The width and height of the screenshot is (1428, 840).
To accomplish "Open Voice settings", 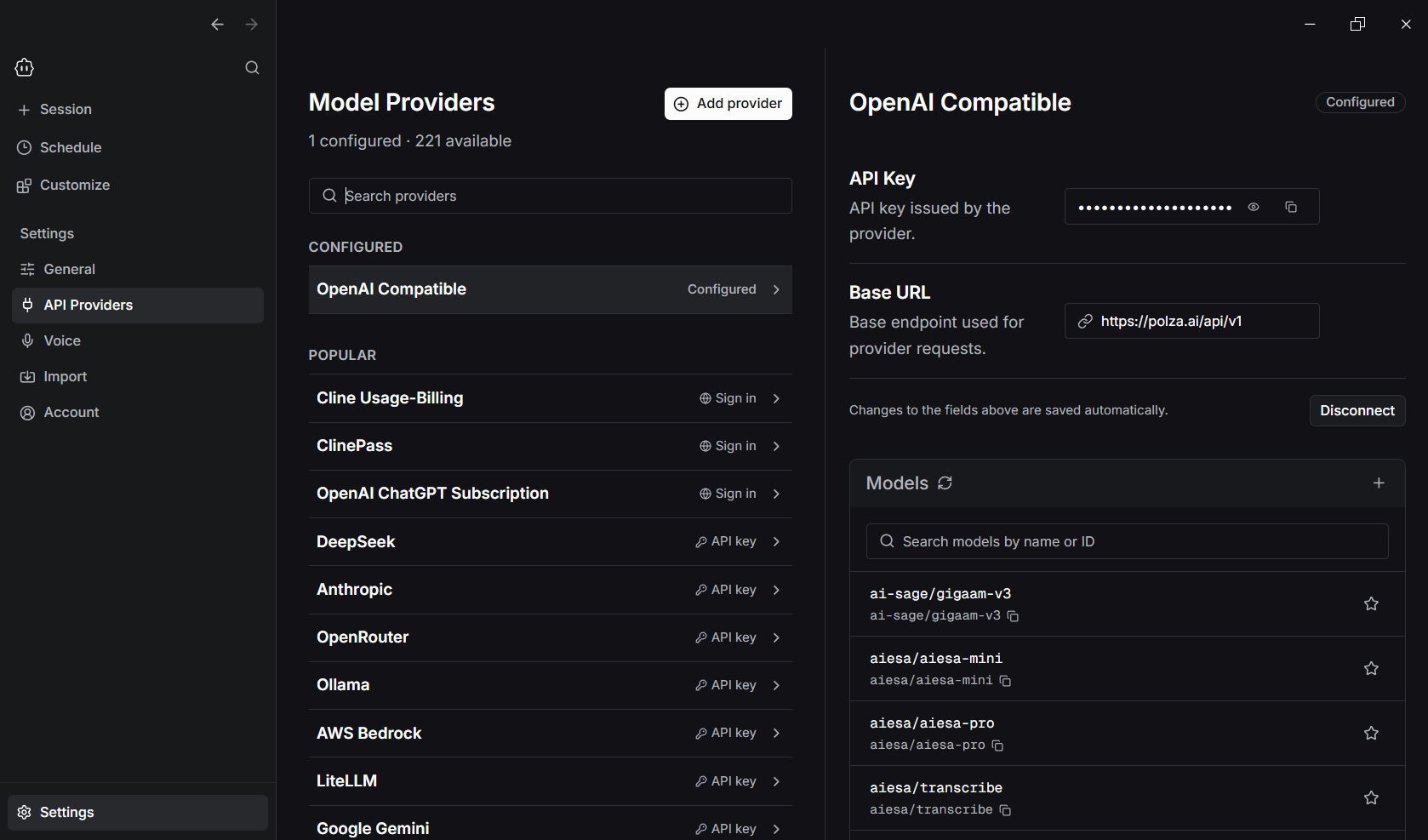I will pyautogui.click(x=138, y=340).
